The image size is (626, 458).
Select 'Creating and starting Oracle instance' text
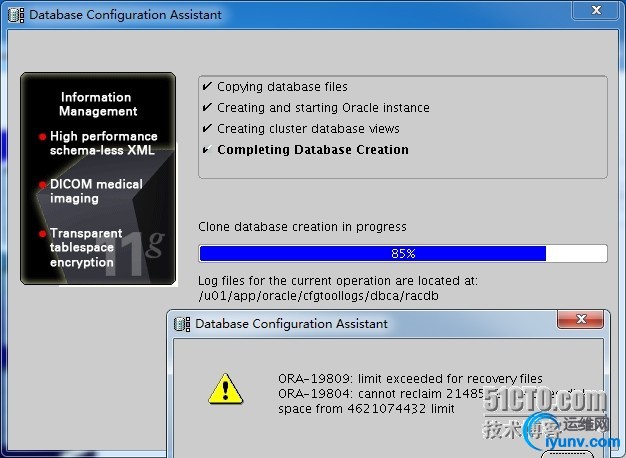(323, 108)
